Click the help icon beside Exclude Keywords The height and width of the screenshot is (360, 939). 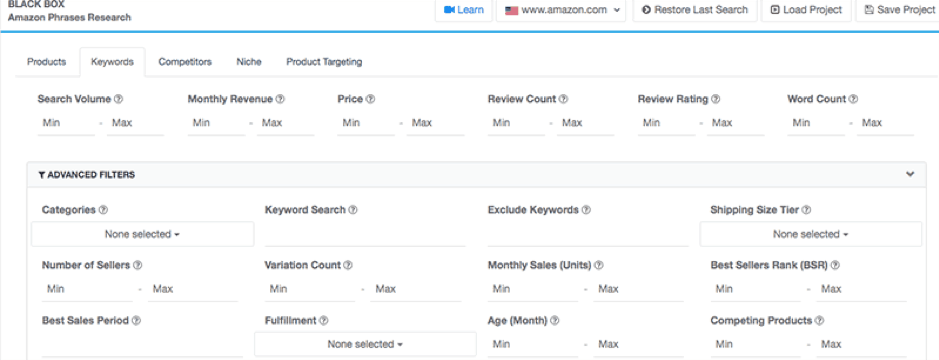click(x=586, y=210)
